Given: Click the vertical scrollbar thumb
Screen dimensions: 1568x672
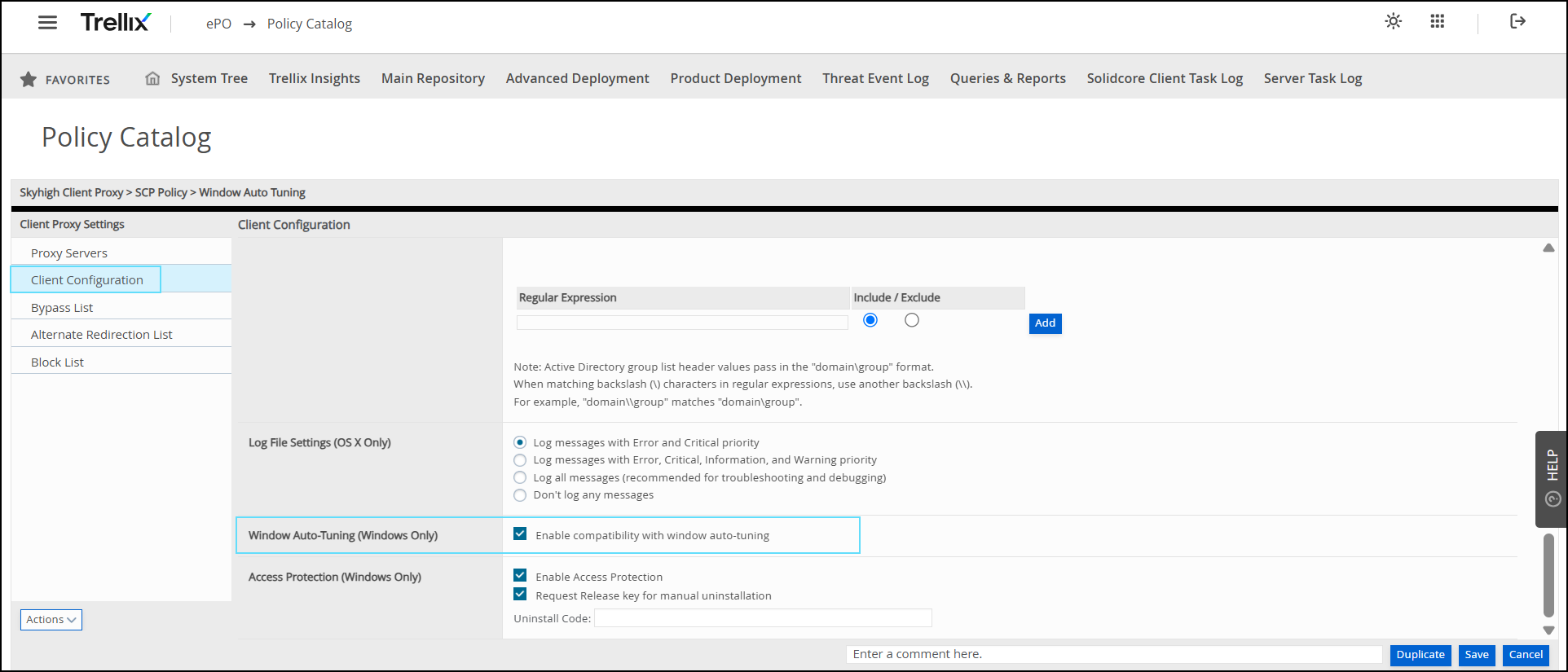Looking at the screenshot, I should [1548, 575].
